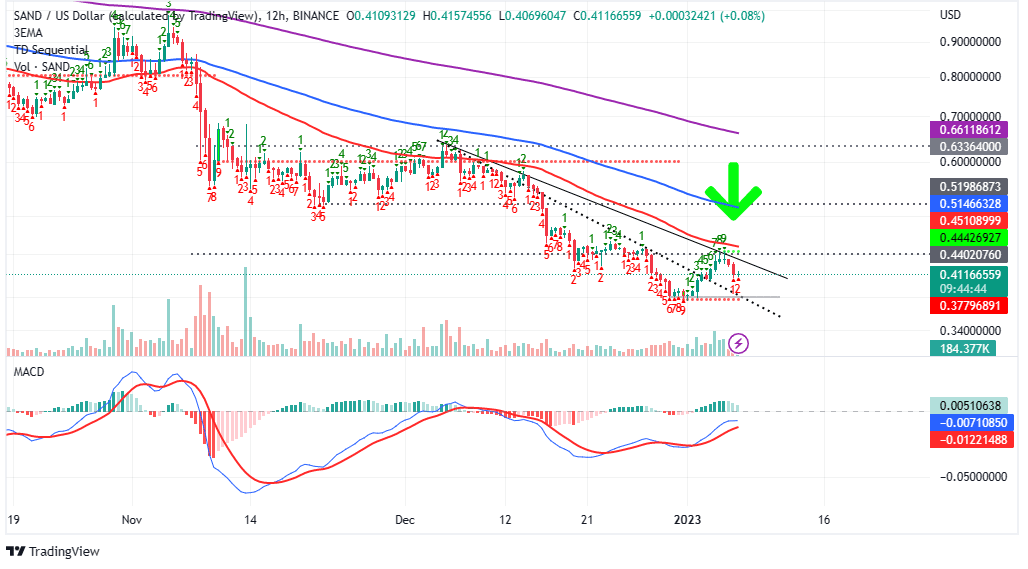Click the 12 date on time axis
Screen dimensions: 1028x569
(505, 520)
